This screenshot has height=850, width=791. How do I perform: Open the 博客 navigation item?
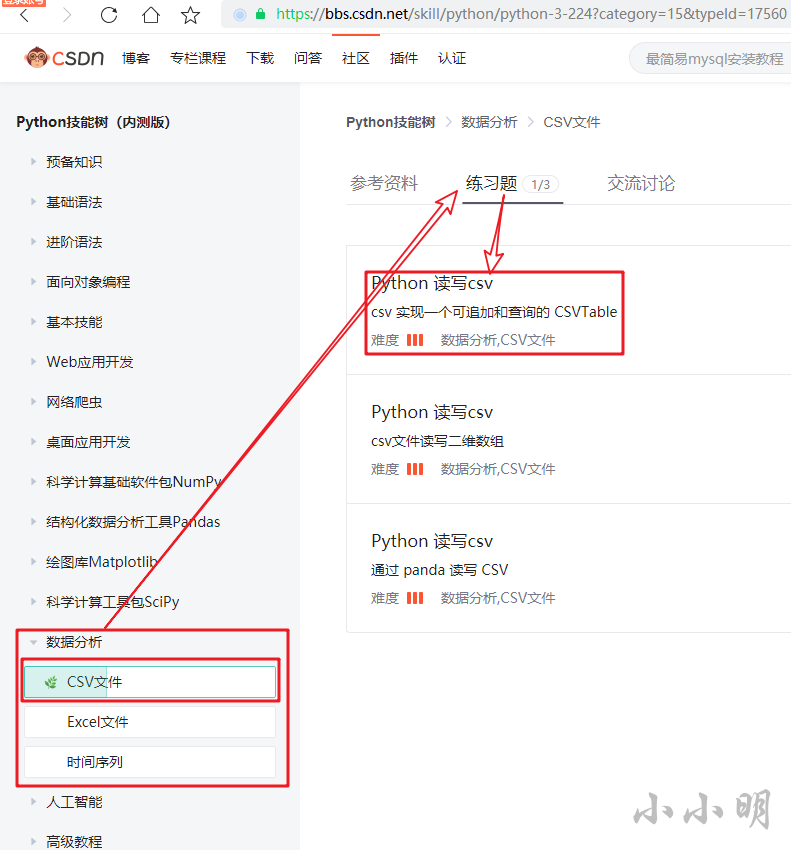[136, 58]
